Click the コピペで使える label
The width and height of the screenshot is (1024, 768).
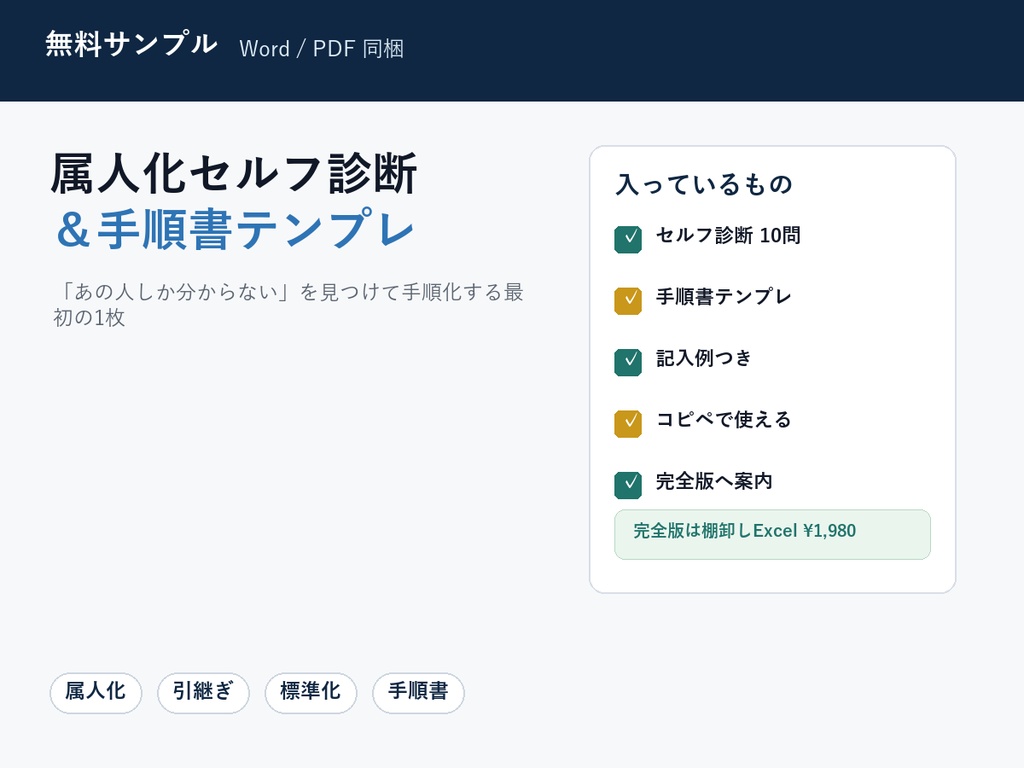tap(724, 419)
